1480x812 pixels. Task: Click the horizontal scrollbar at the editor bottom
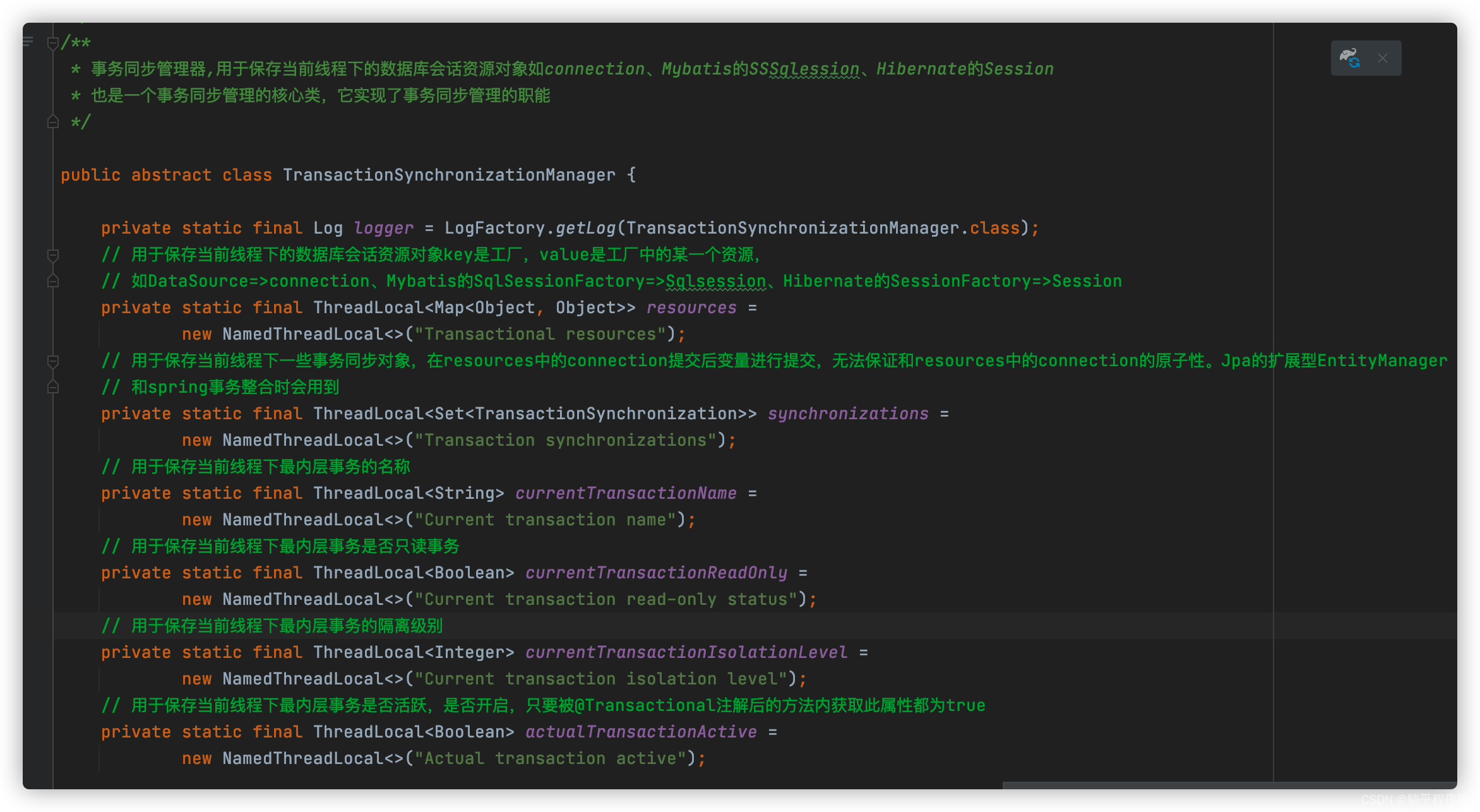[x=1228, y=785]
